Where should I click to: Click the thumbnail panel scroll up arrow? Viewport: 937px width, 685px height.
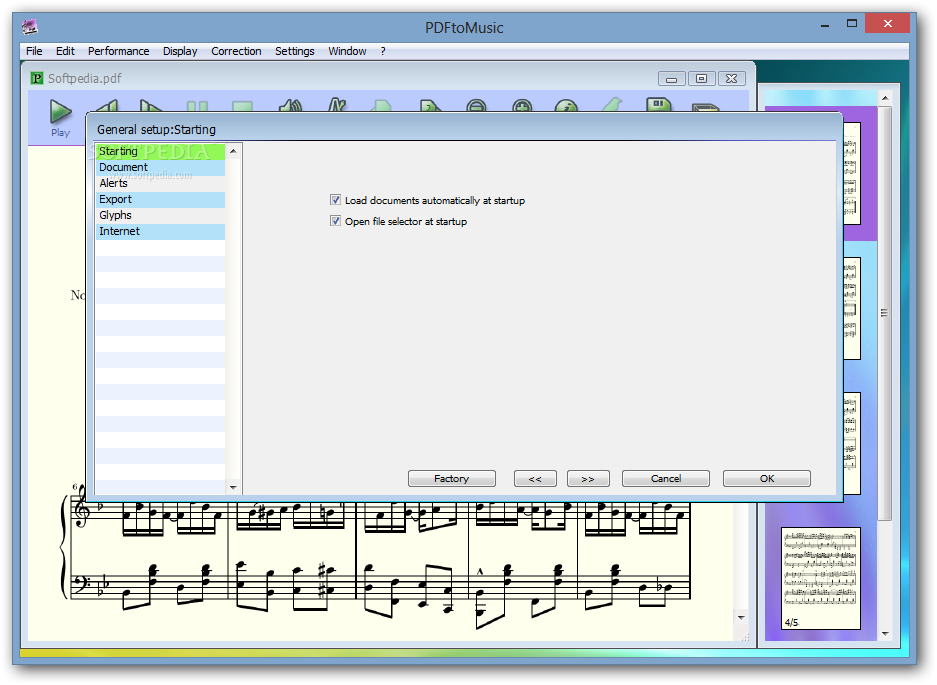click(885, 98)
